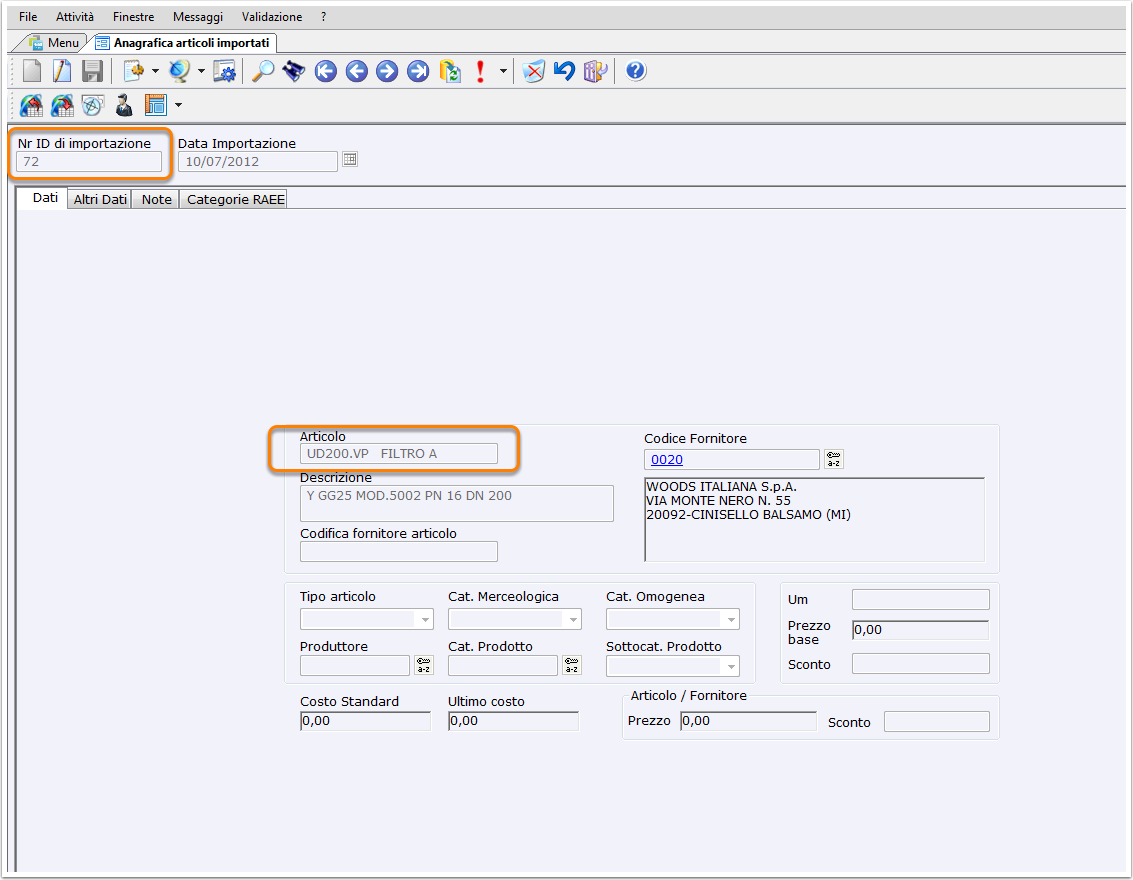
Task: Expand the puzzle document icon dropdown arrow
Action: 155,71
